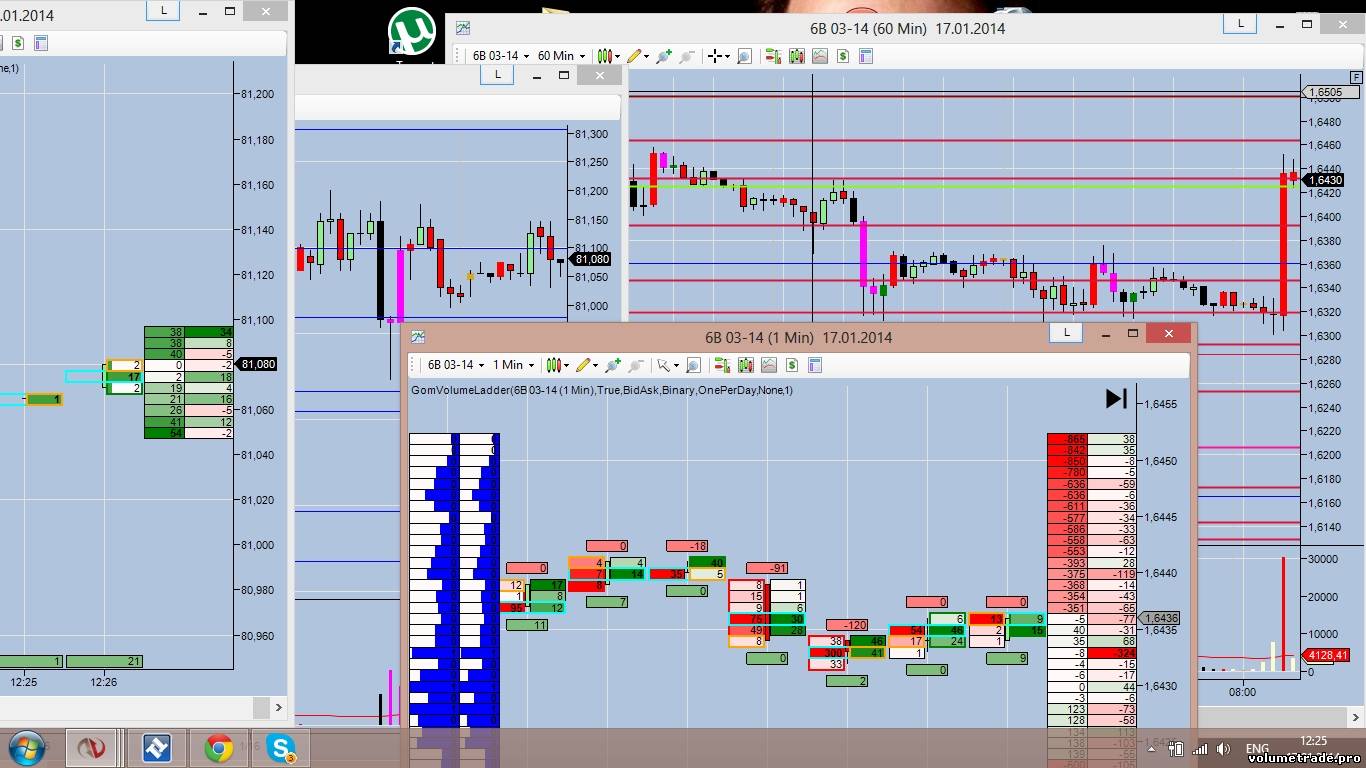Open instrument selector in 60 Min chart
Viewport: 1366px width, 768px height.
coord(500,56)
